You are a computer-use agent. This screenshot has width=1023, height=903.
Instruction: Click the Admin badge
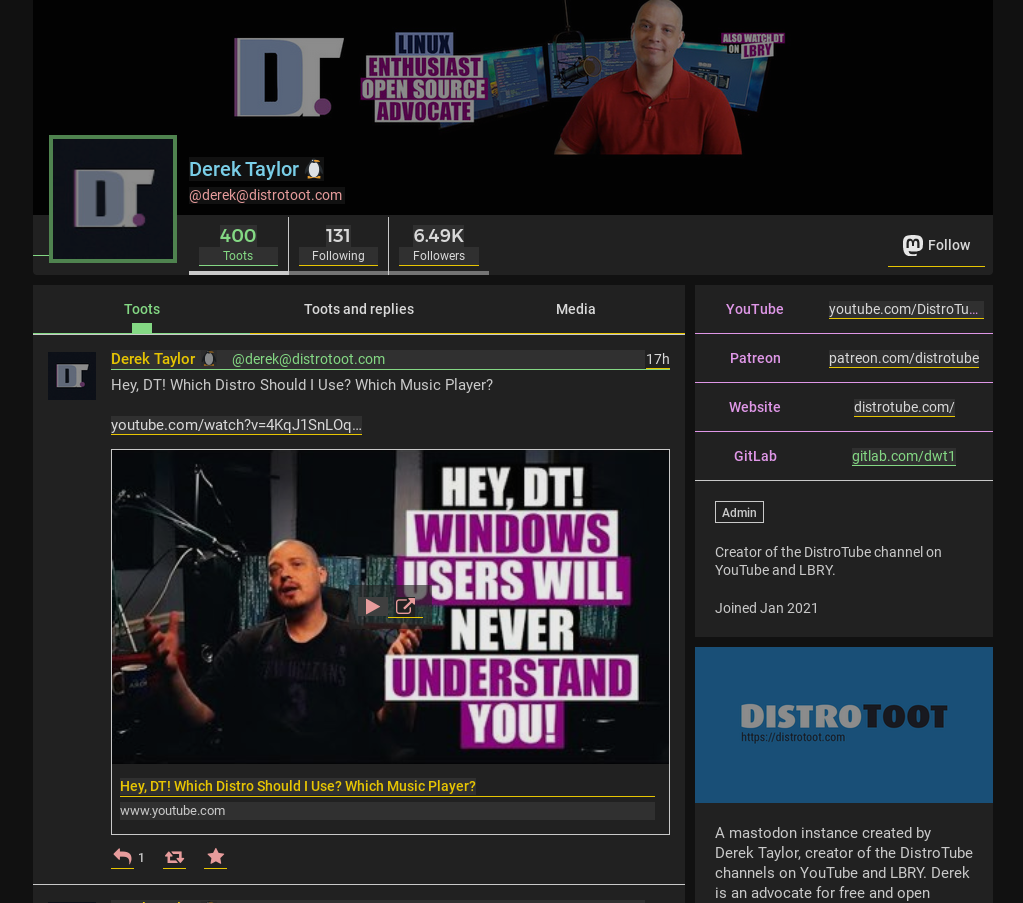(x=739, y=513)
